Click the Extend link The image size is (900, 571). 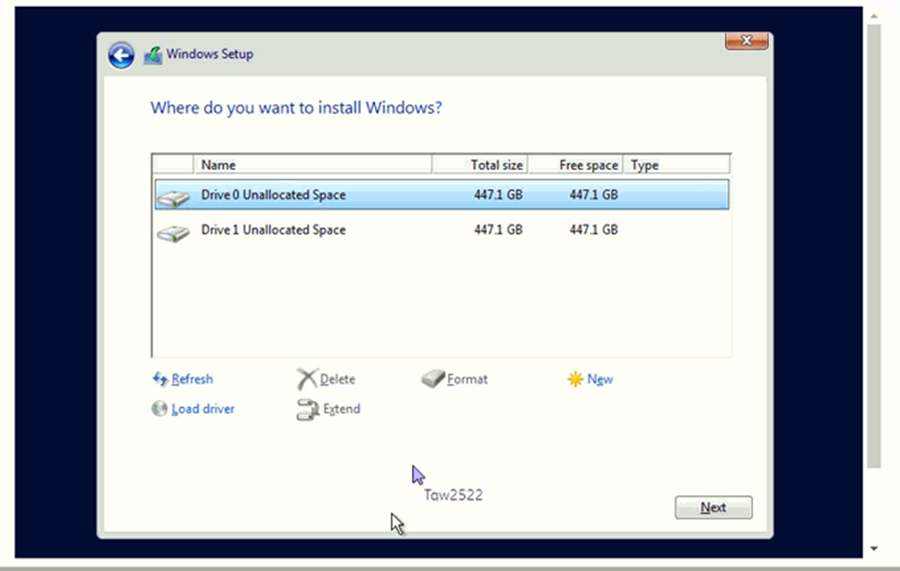coord(342,409)
